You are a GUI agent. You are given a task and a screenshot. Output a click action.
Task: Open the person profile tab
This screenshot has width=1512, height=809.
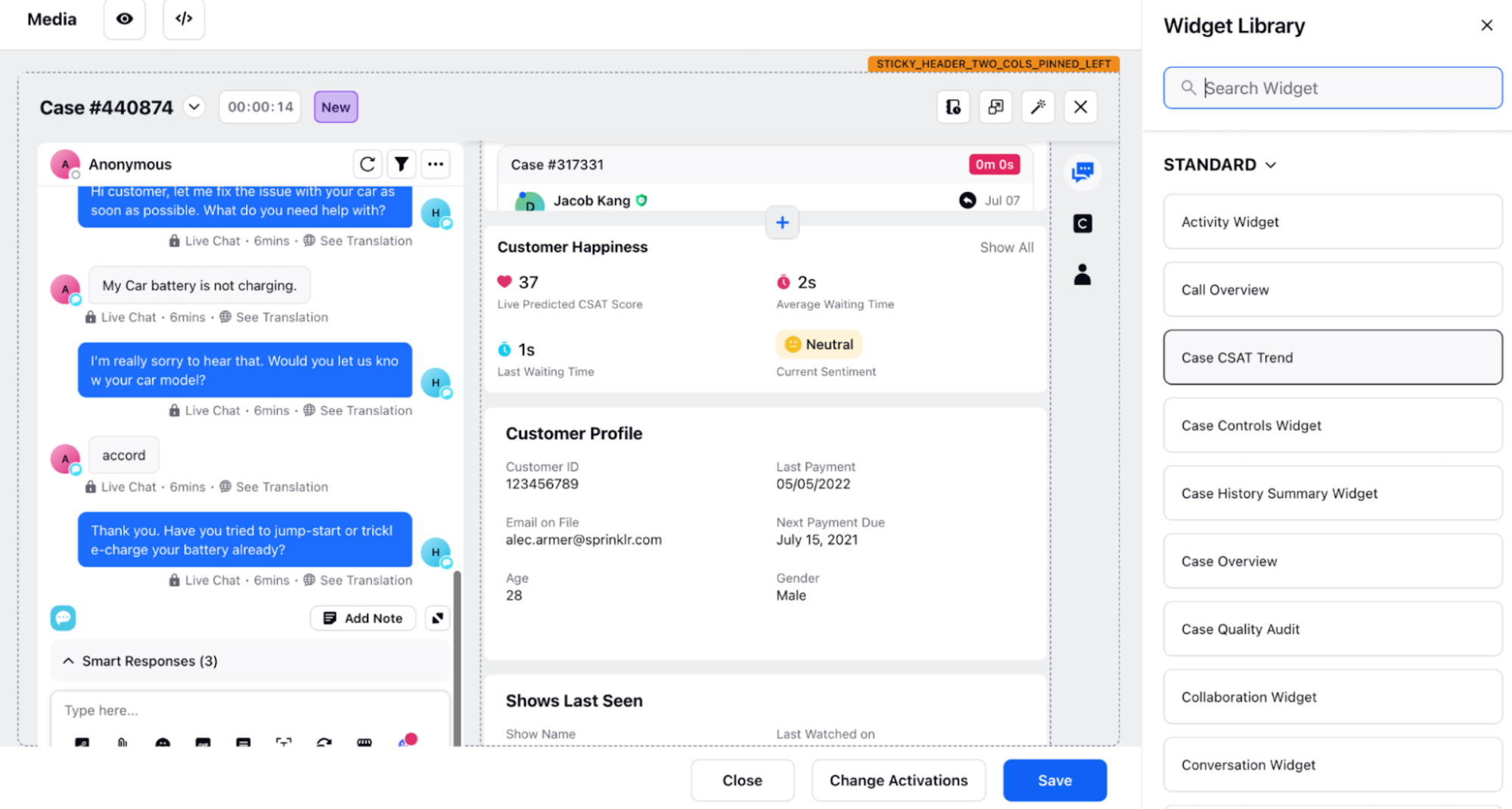[x=1082, y=274]
